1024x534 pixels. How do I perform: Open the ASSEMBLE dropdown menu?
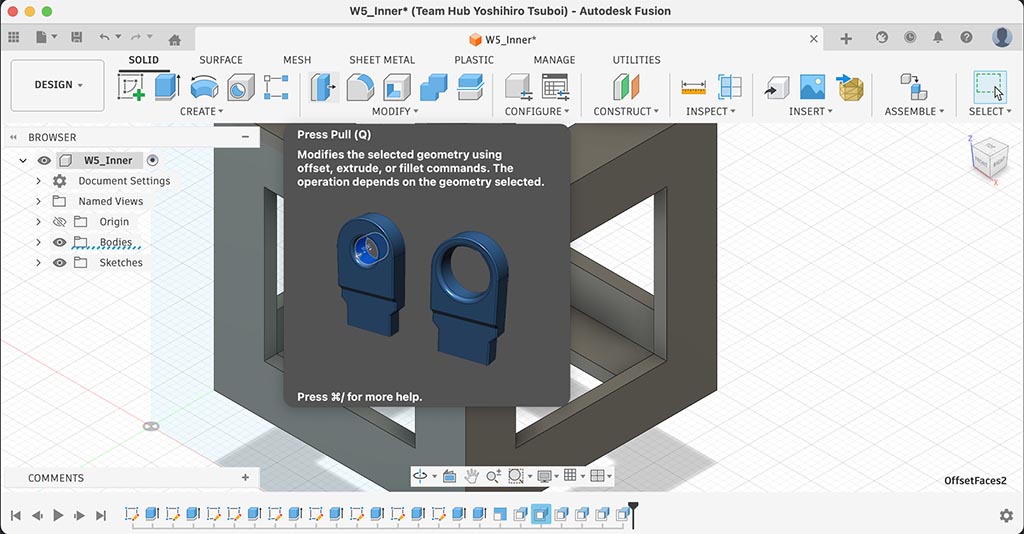click(914, 112)
